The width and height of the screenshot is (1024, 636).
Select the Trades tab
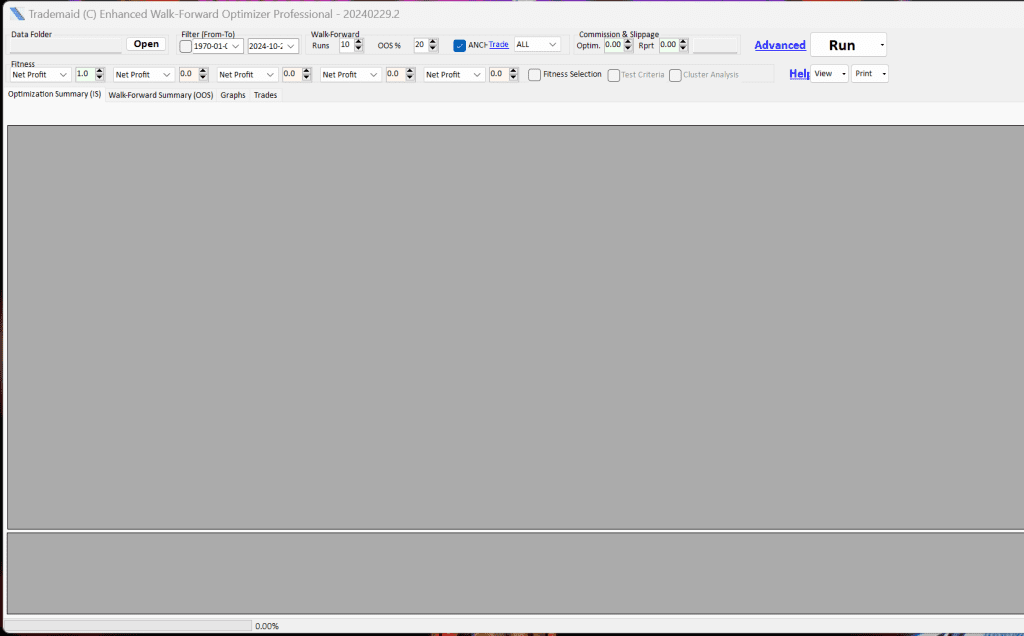tap(265, 95)
